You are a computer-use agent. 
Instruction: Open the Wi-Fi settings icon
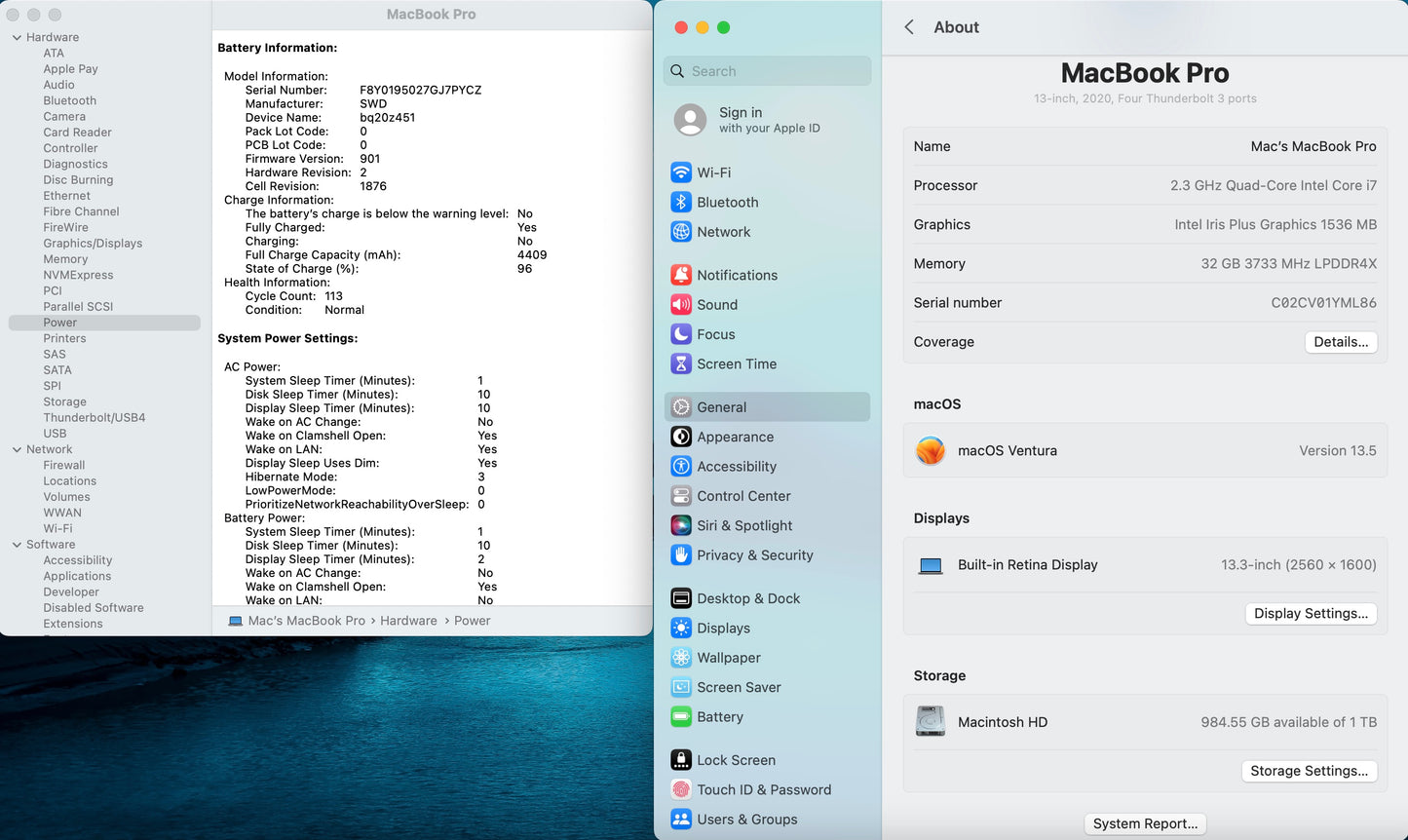(x=681, y=172)
